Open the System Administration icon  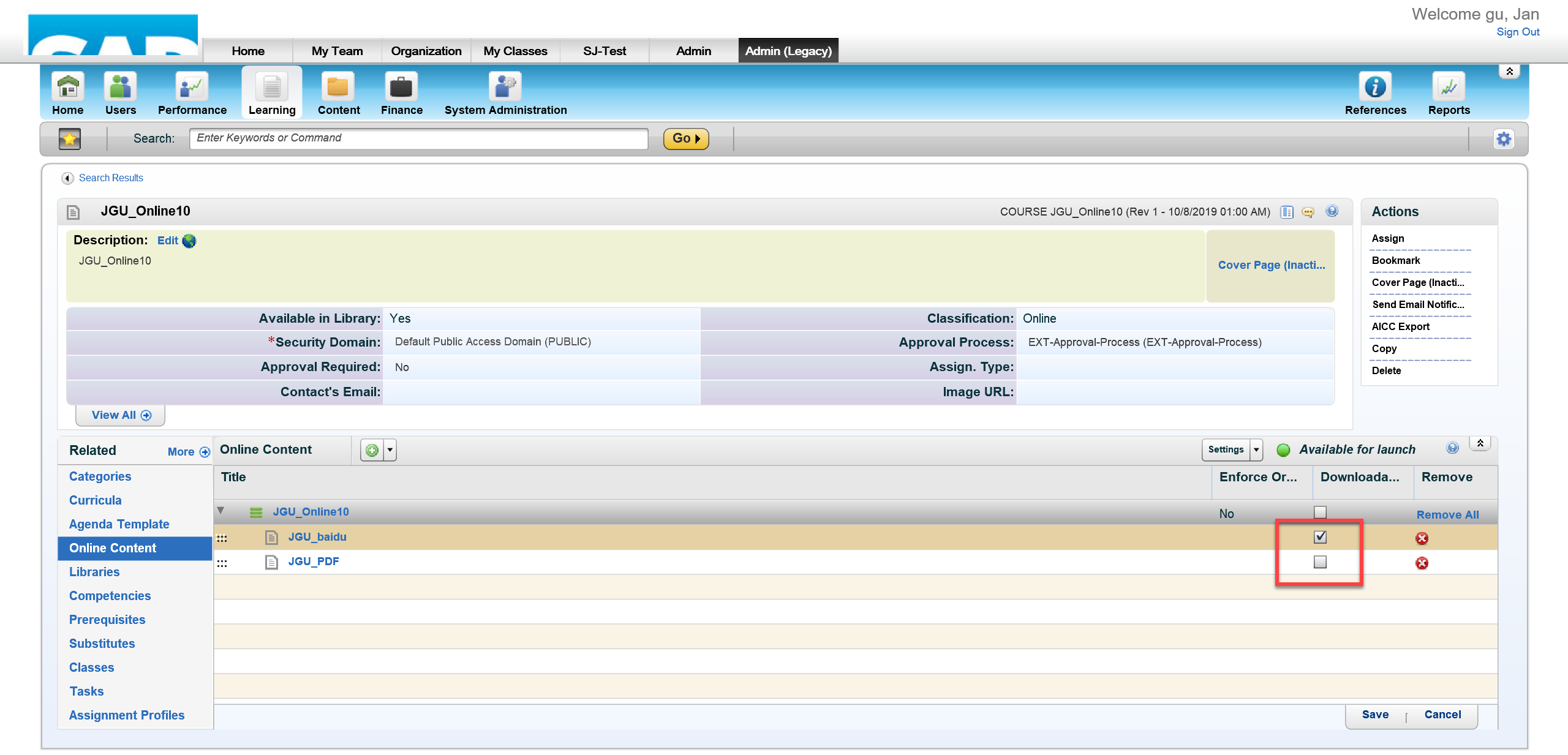505,87
